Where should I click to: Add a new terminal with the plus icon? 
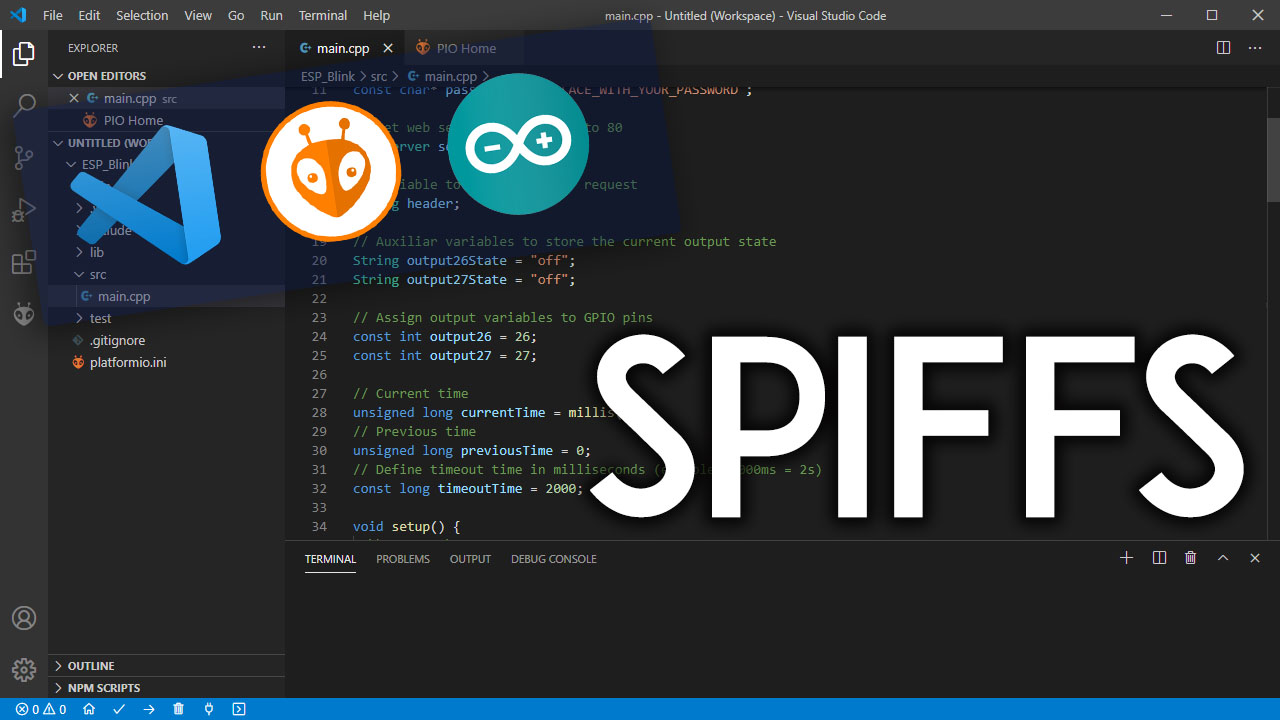tap(1126, 558)
